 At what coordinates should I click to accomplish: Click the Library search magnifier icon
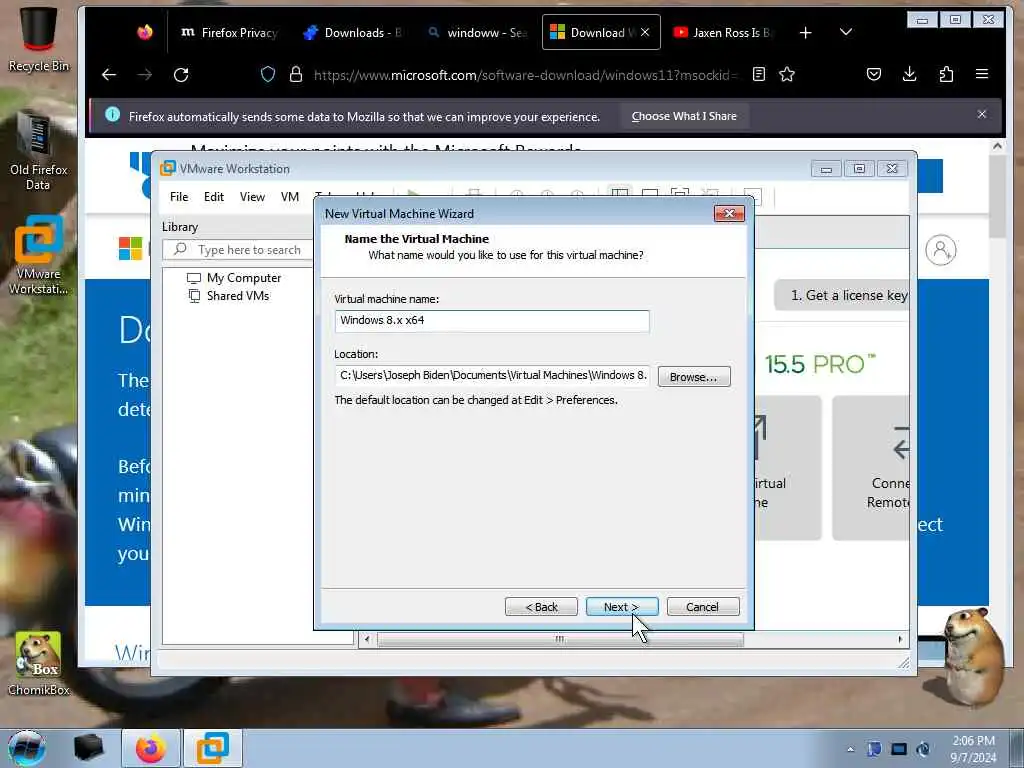(180, 249)
